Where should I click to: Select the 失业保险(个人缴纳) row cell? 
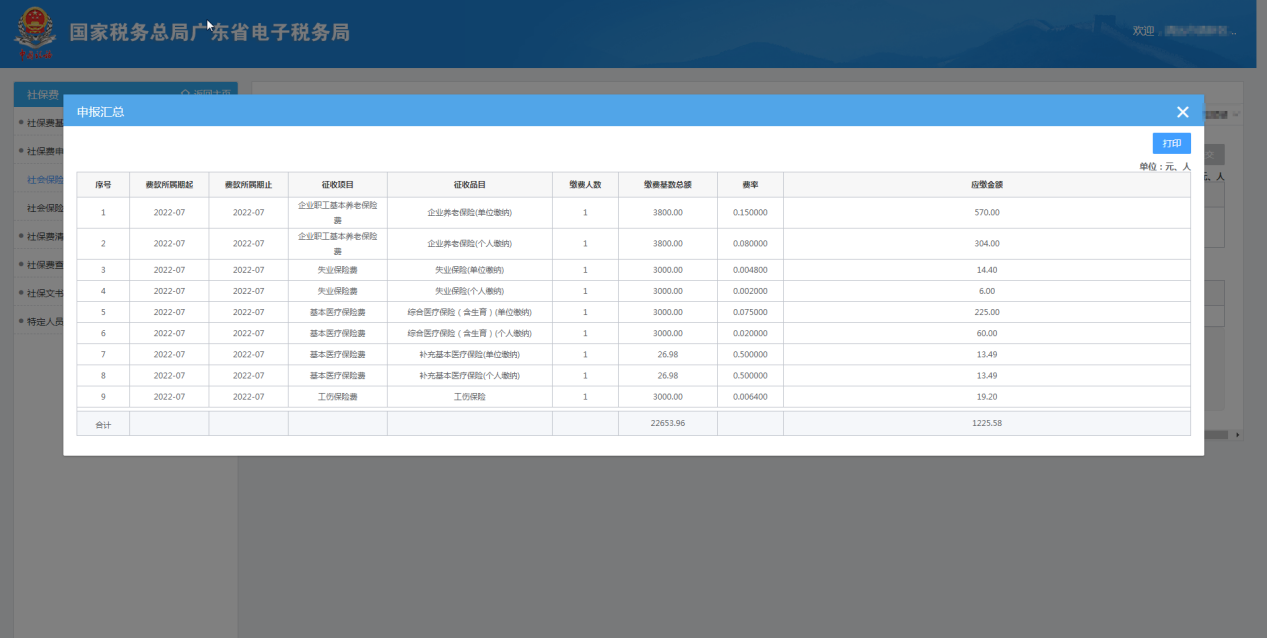pyautogui.click(x=469, y=291)
